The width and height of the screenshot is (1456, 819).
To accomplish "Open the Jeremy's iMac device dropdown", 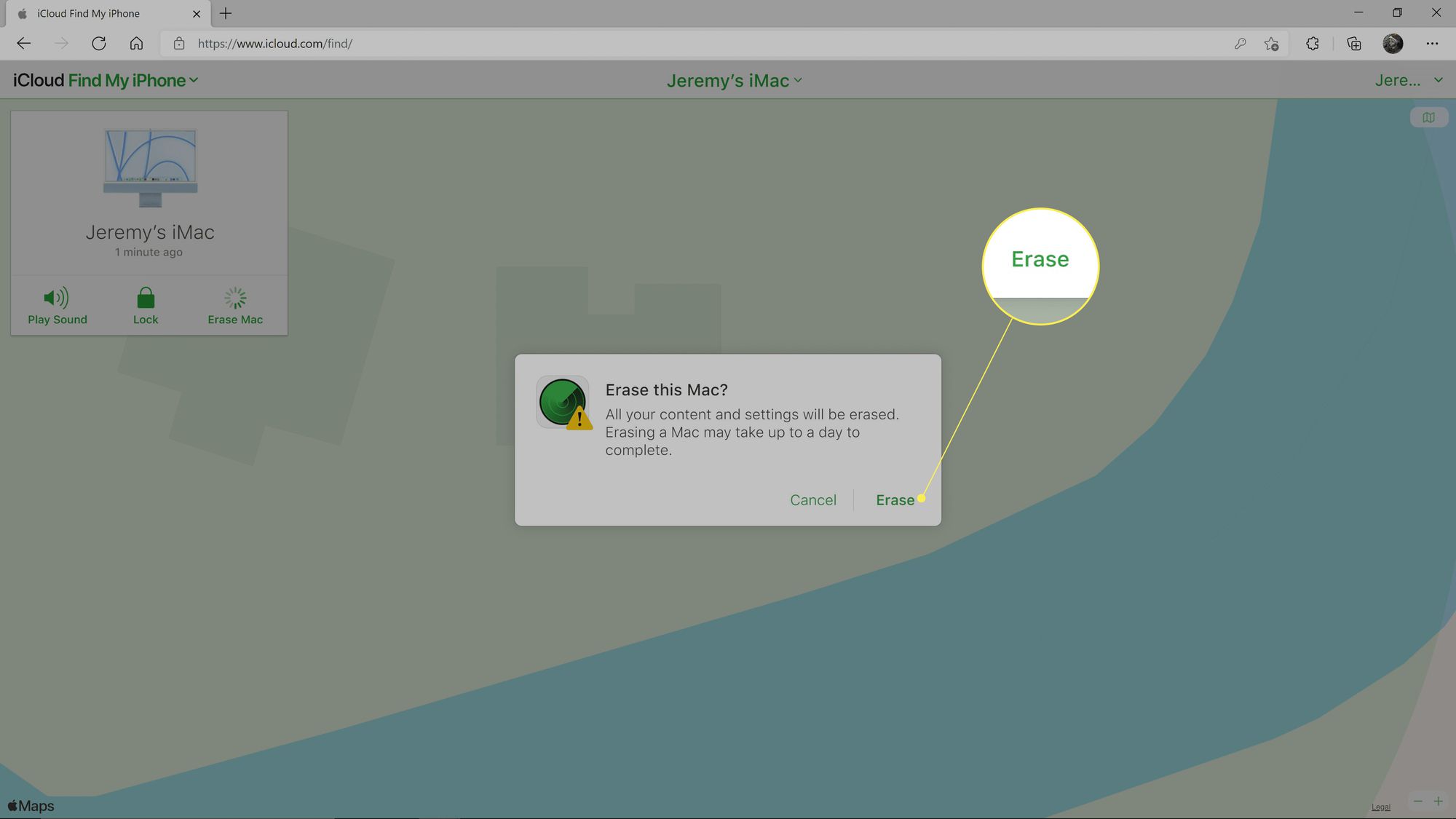I will 734,81.
